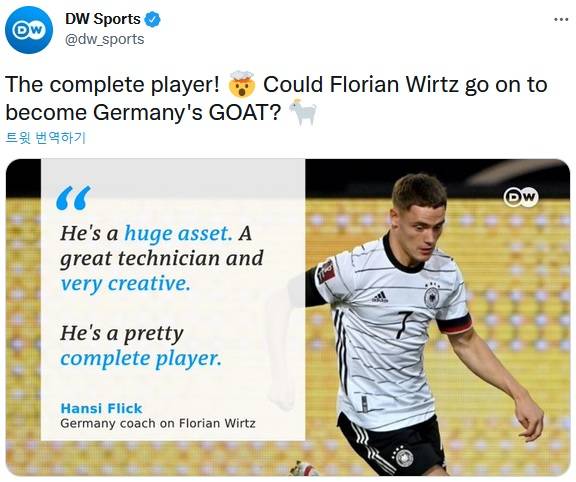Viewport: 576px width, 482px height.
Task: Click the 'very creative' highlighted text
Action: [126, 284]
